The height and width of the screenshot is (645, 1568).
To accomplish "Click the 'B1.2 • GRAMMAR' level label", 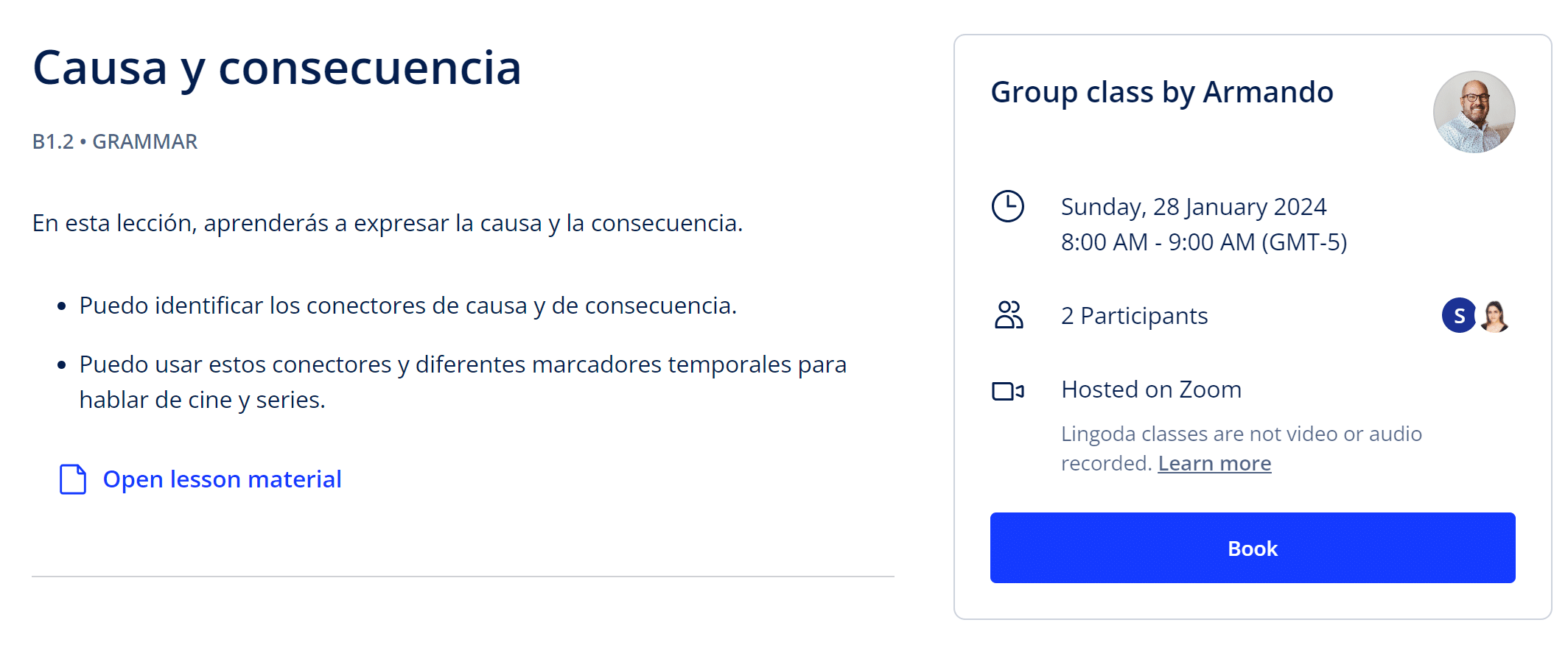I will pyautogui.click(x=115, y=141).
